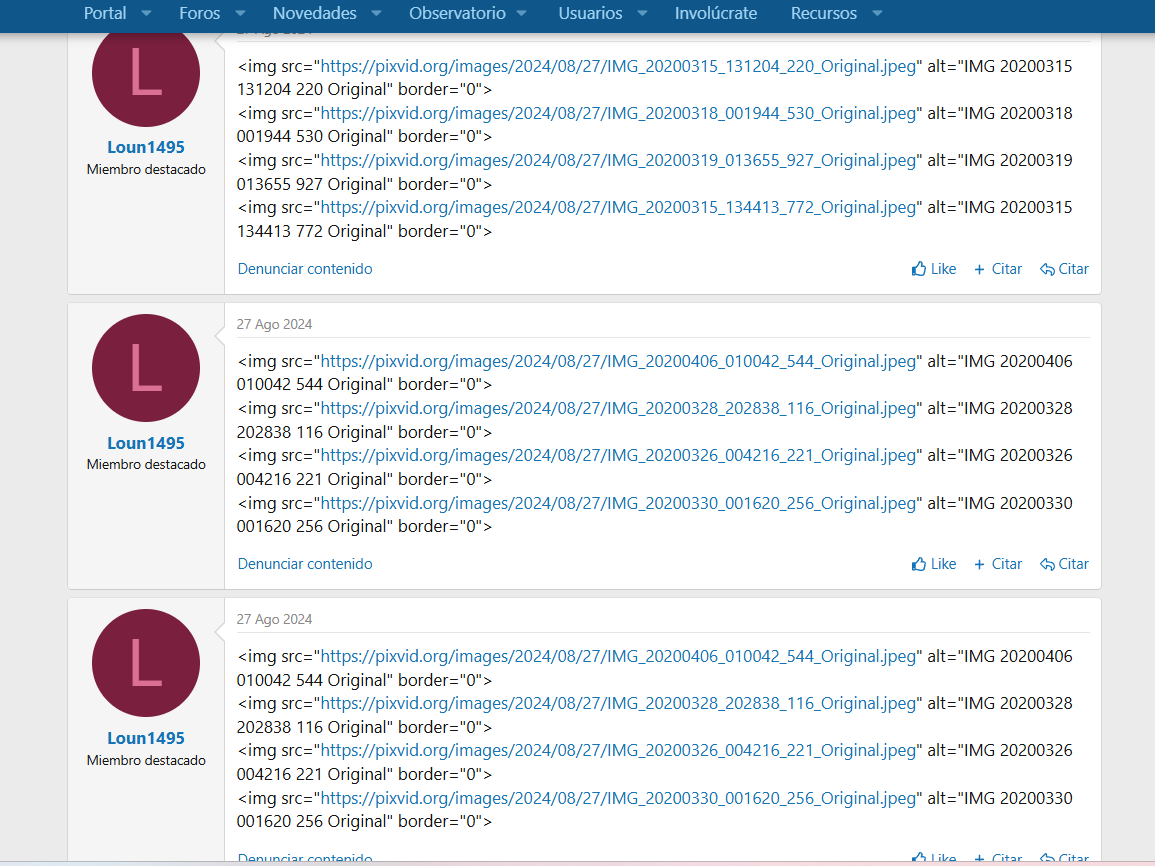Go to the Foros section
The width and height of the screenshot is (1155, 866).
[199, 13]
